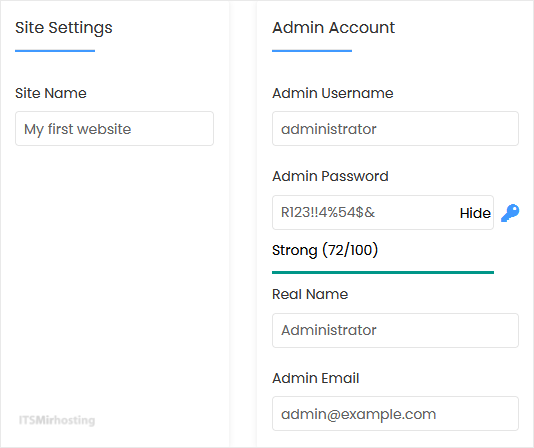Click the password strength bar
This screenshot has height=448, width=534.
[383, 273]
